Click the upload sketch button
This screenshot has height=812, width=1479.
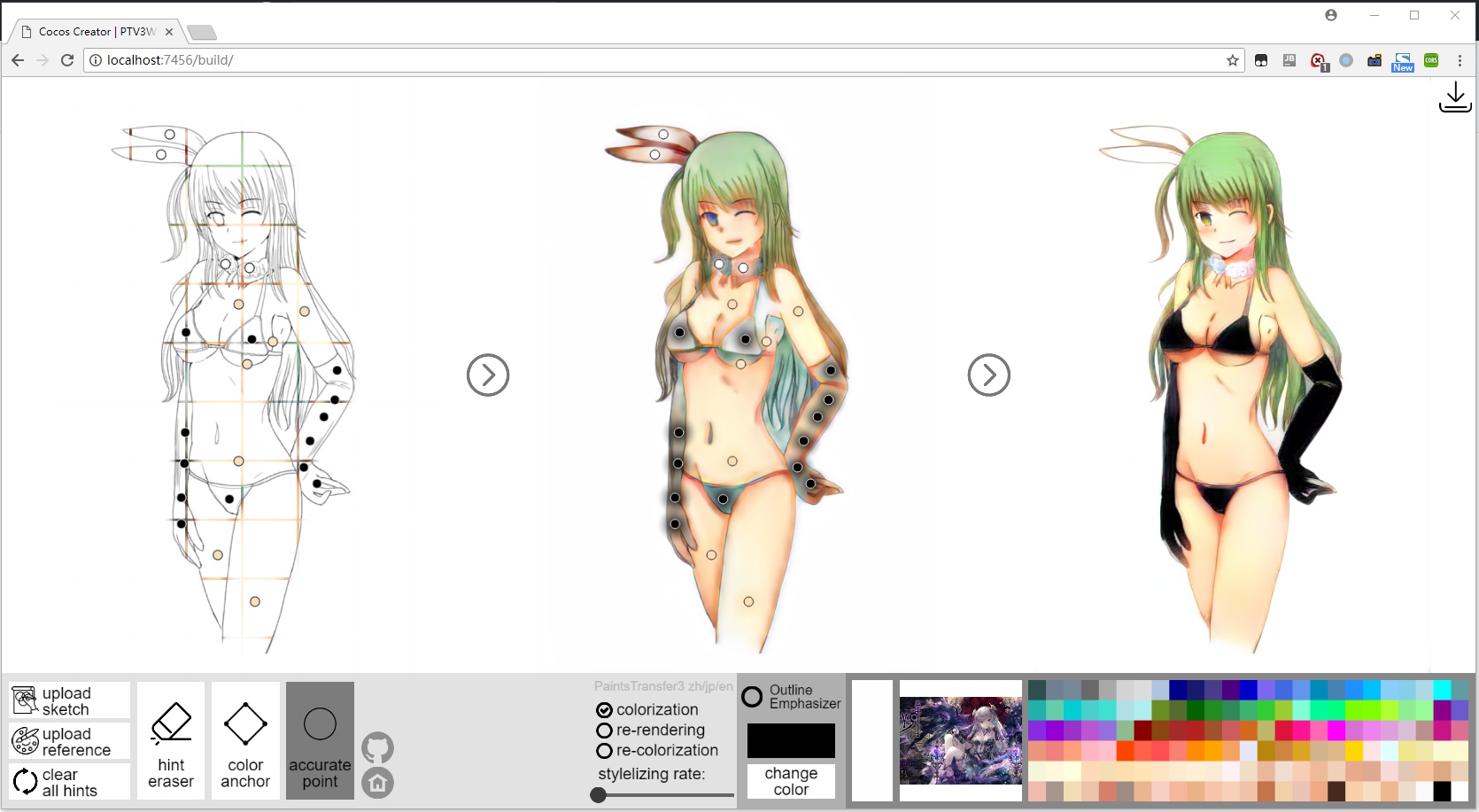point(69,700)
